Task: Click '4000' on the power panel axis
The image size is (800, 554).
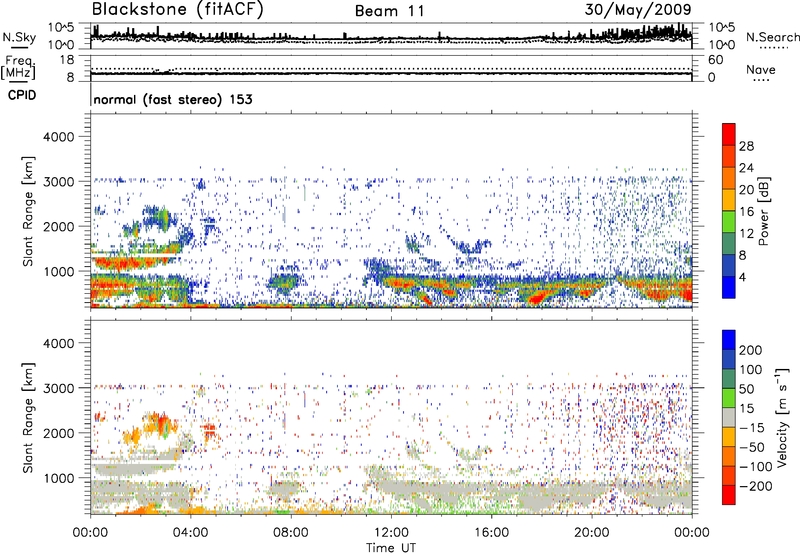Action: click(x=59, y=137)
